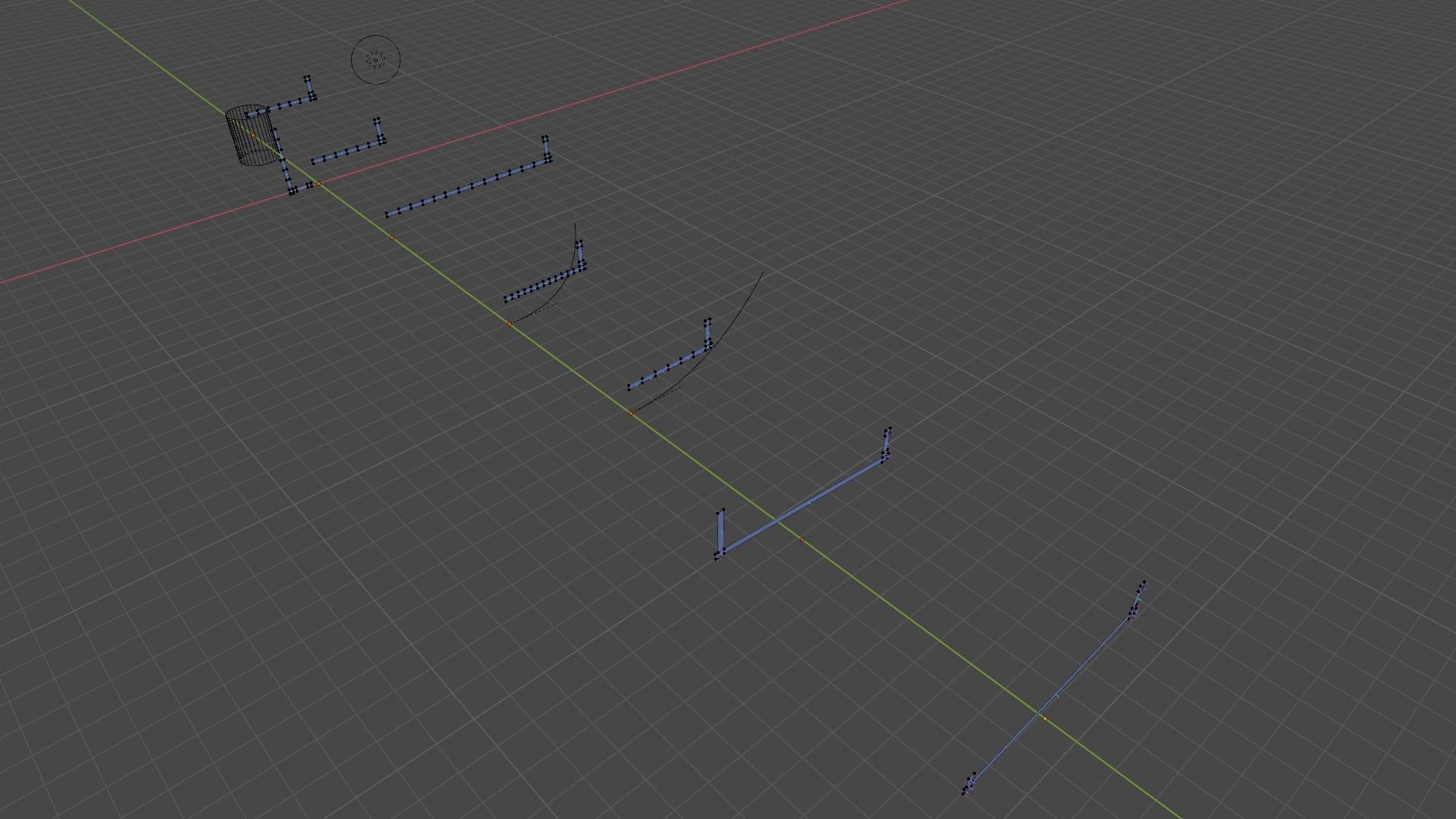Click origin dot at base of the smaller arc
1456x819 pixels.
(x=510, y=324)
